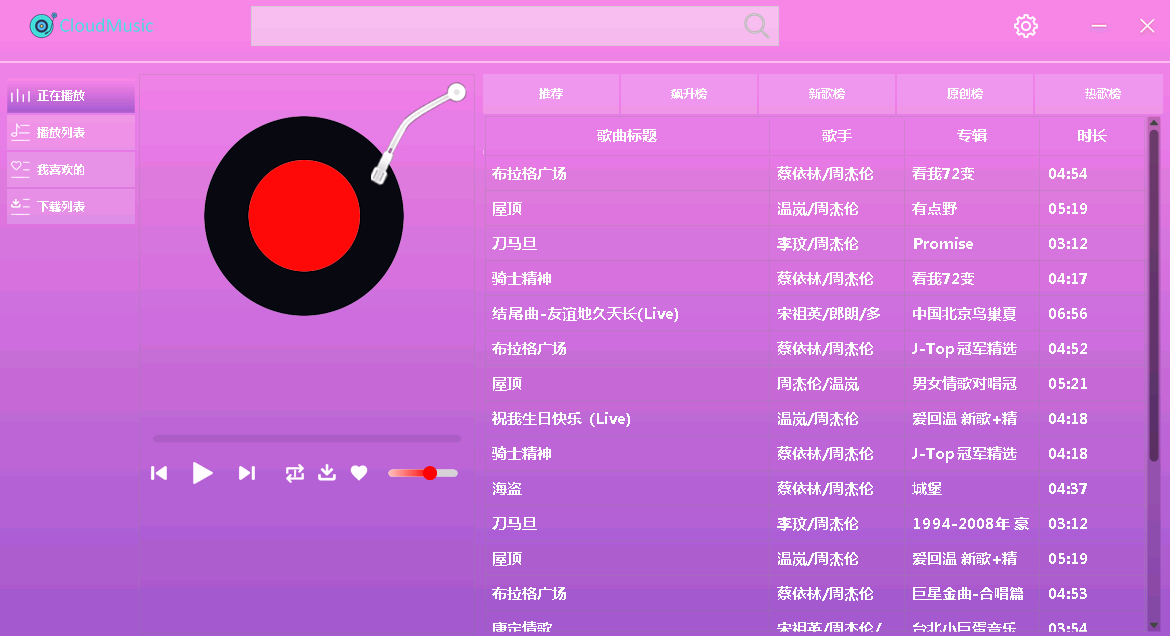Play the current song

[202, 473]
